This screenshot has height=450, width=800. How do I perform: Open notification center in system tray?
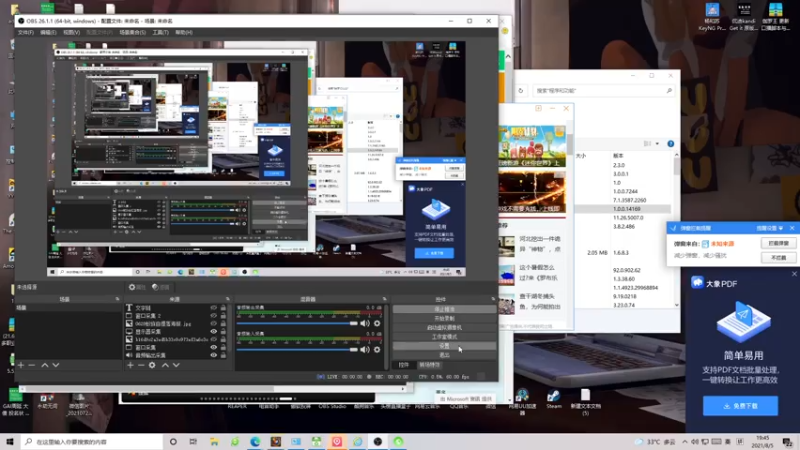pos(787,442)
